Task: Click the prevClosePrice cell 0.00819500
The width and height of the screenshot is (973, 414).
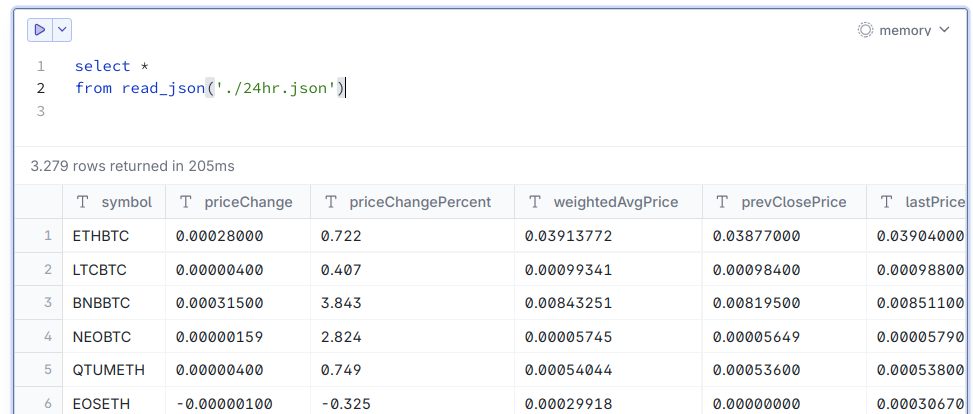Action: tap(784, 303)
